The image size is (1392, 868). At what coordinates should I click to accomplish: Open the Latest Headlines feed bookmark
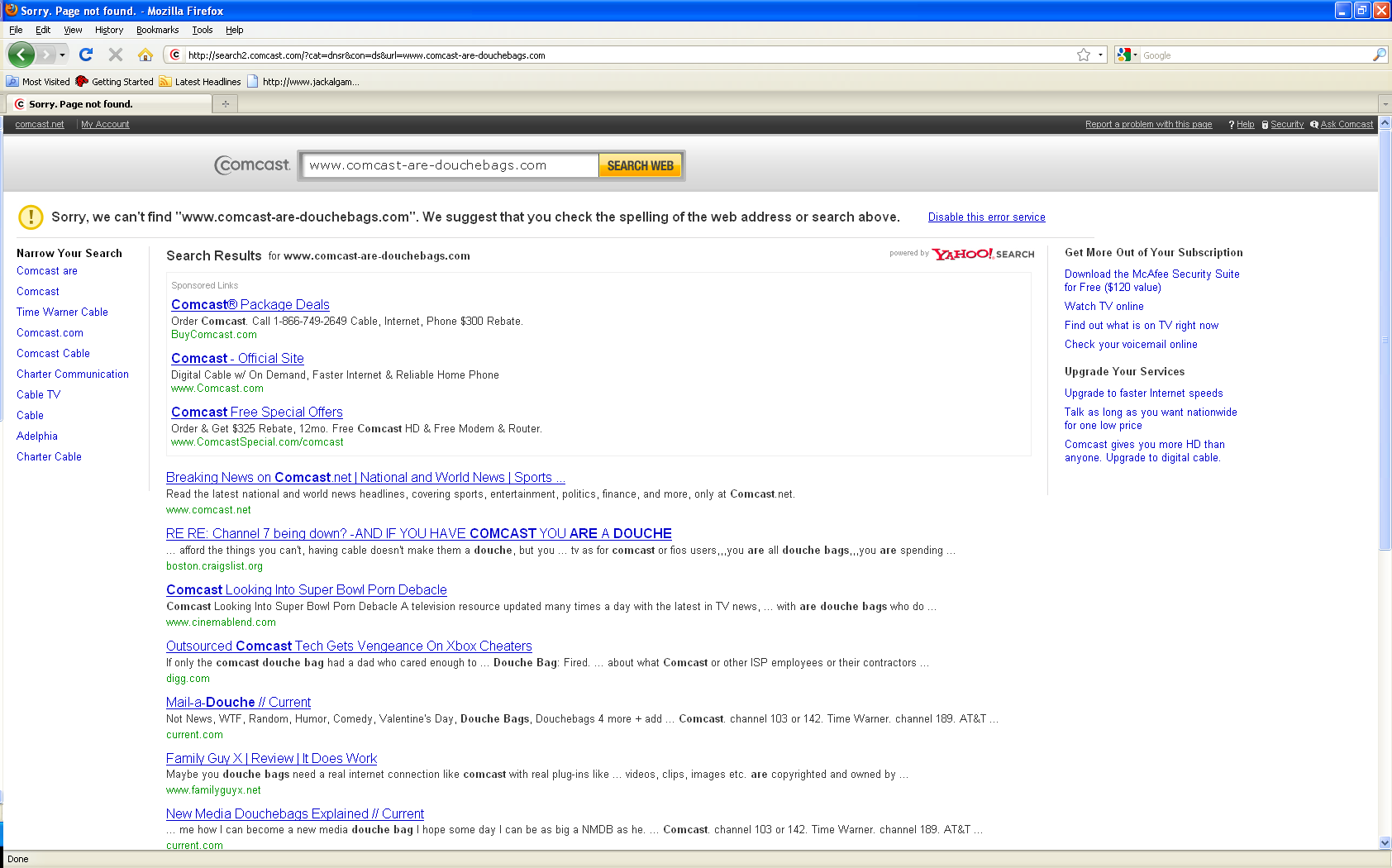click(x=200, y=82)
